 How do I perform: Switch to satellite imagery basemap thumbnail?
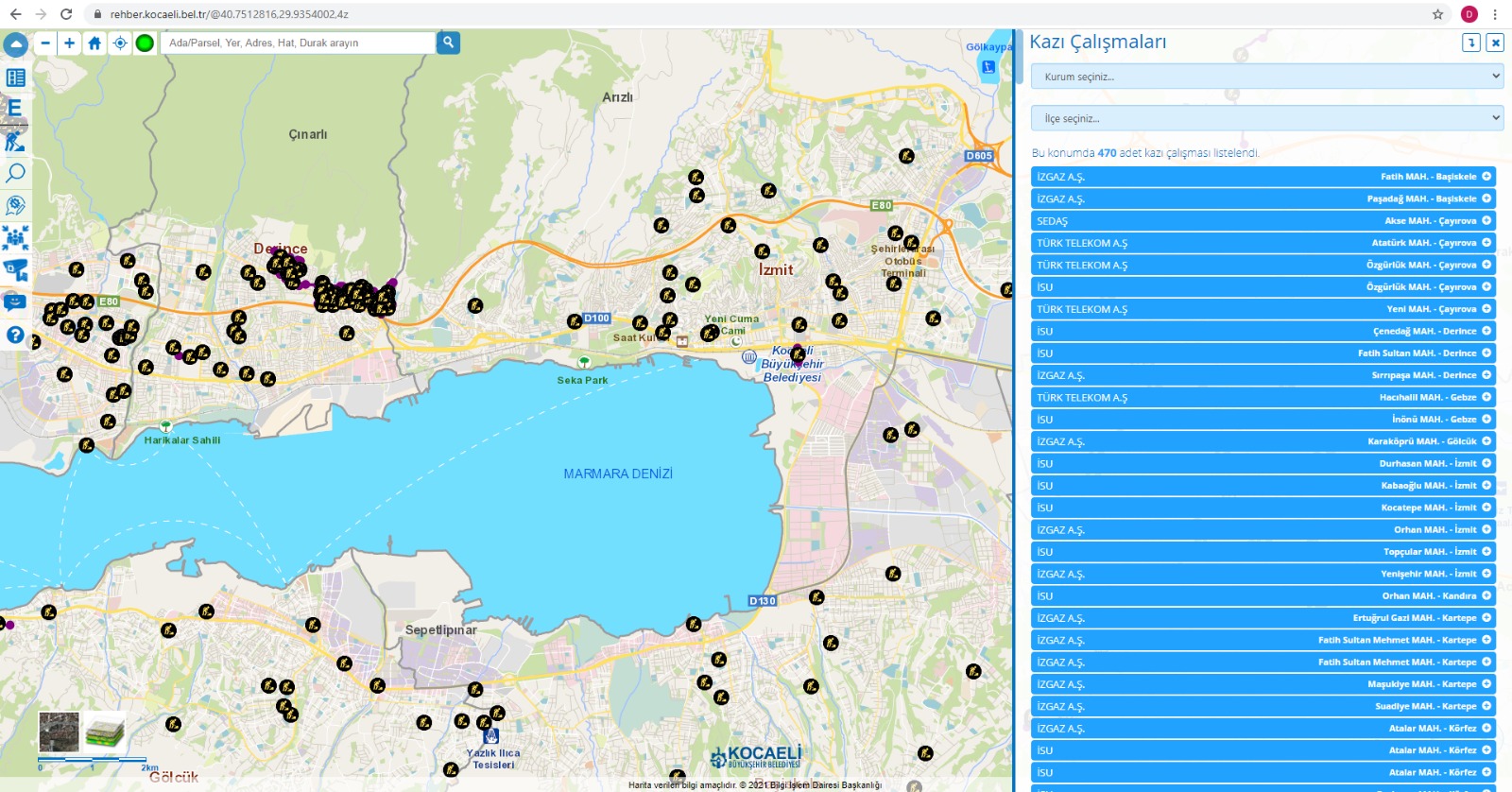coord(59,732)
